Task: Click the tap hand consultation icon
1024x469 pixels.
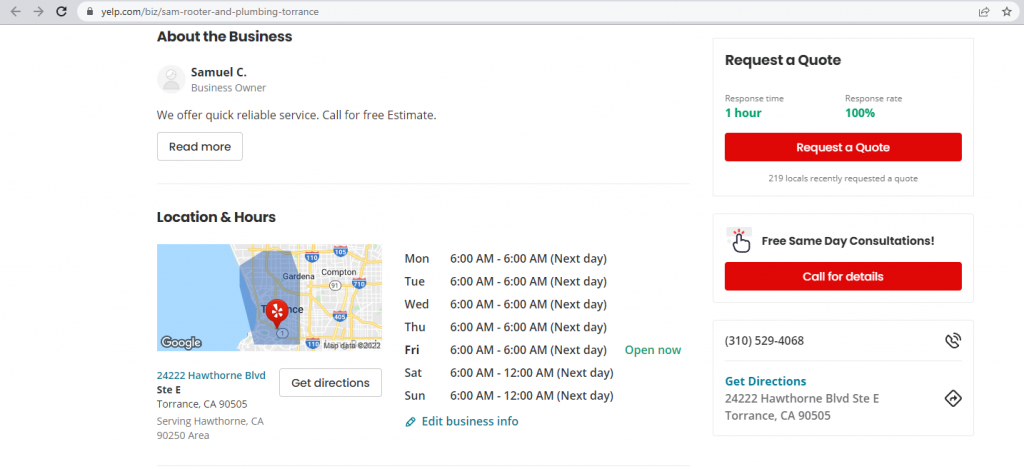Action: [x=740, y=241]
